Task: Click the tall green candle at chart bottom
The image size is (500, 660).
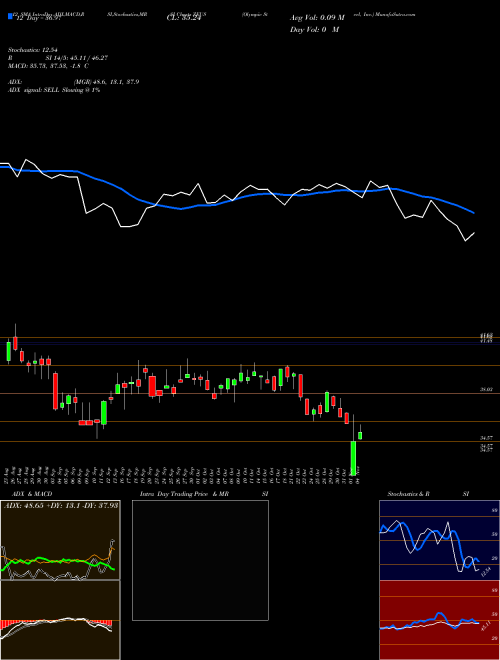Action: click(354, 458)
